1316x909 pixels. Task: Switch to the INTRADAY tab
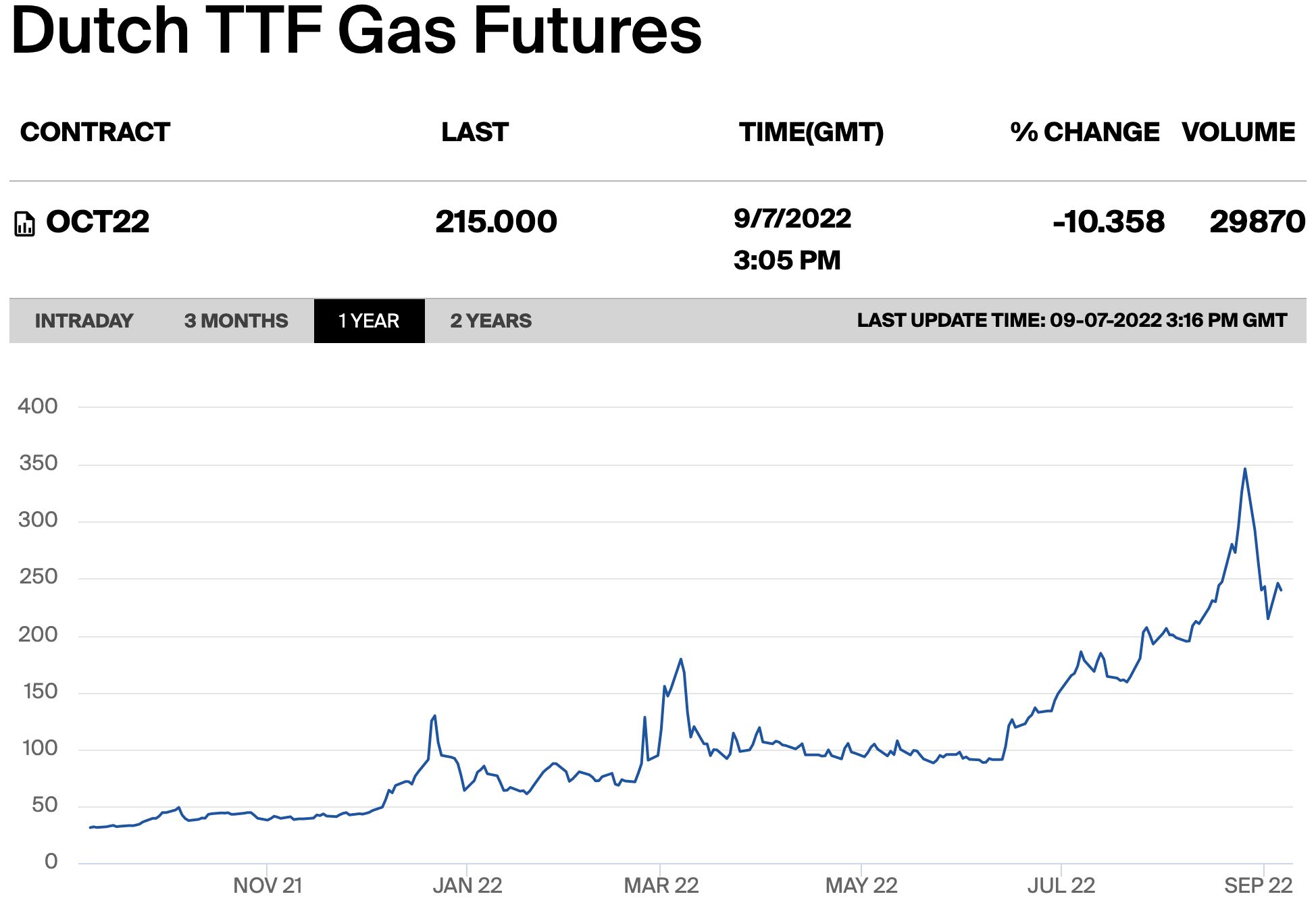point(84,321)
